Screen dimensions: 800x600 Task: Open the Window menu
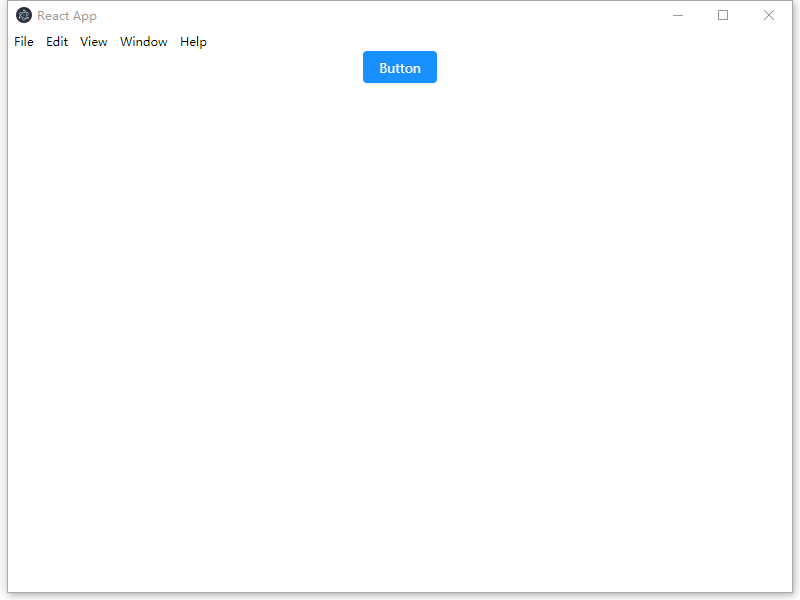click(x=143, y=42)
